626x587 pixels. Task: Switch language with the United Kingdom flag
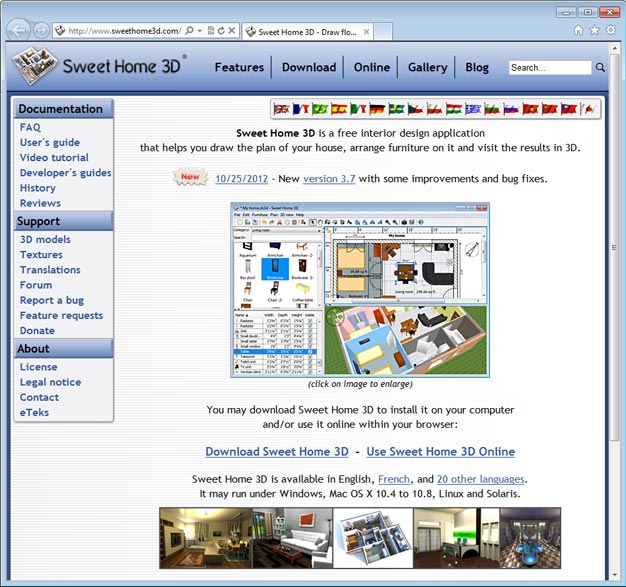(281, 109)
